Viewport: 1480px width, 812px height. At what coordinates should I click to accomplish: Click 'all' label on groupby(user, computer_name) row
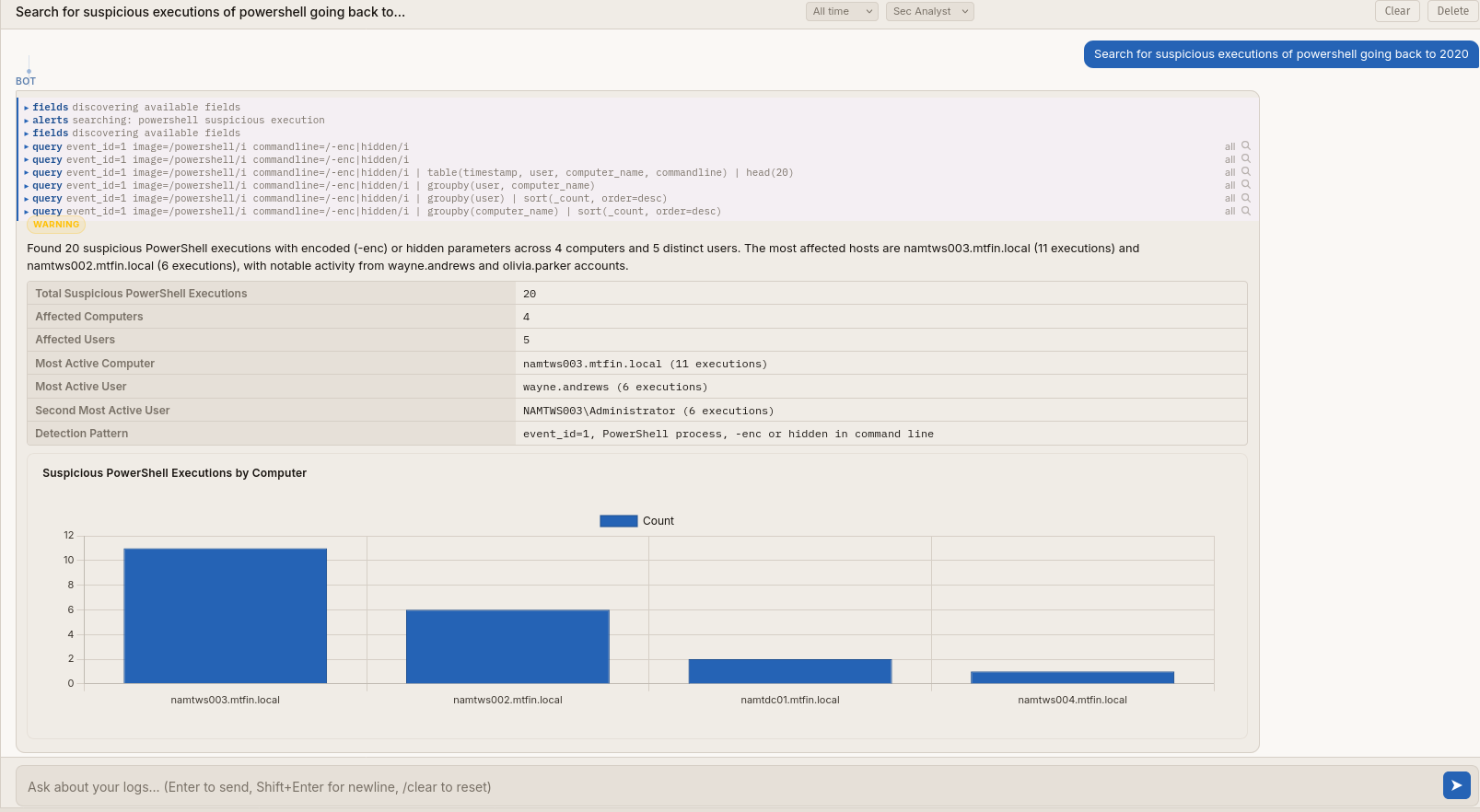pyautogui.click(x=1229, y=186)
